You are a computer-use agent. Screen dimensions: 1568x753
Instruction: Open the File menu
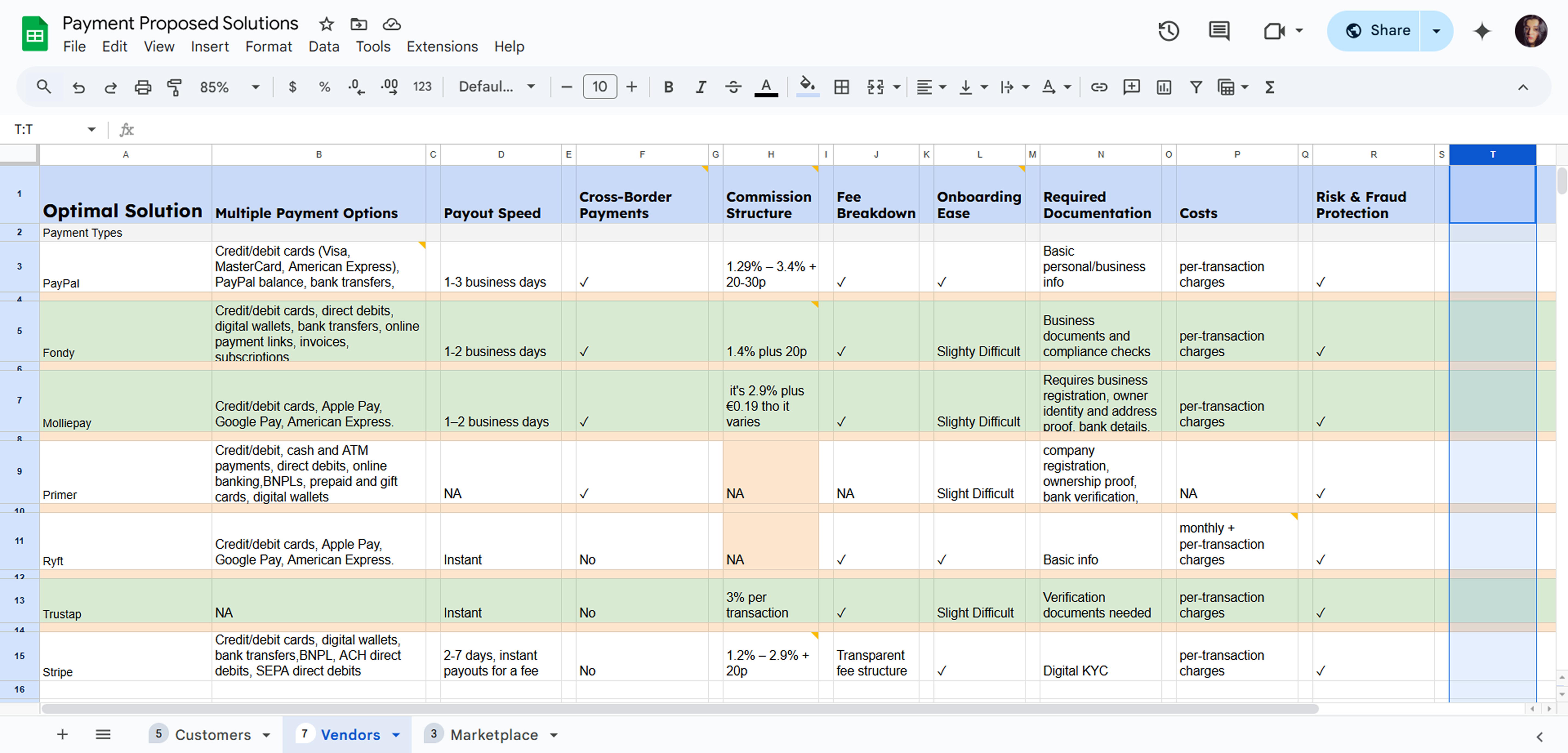point(74,47)
